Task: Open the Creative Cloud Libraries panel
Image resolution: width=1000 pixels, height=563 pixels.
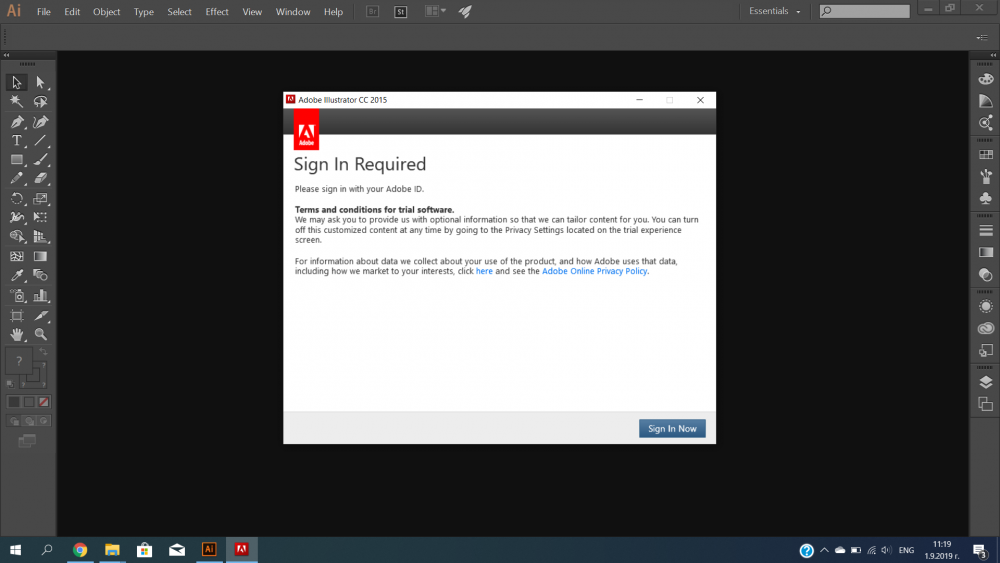Action: click(985, 328)
